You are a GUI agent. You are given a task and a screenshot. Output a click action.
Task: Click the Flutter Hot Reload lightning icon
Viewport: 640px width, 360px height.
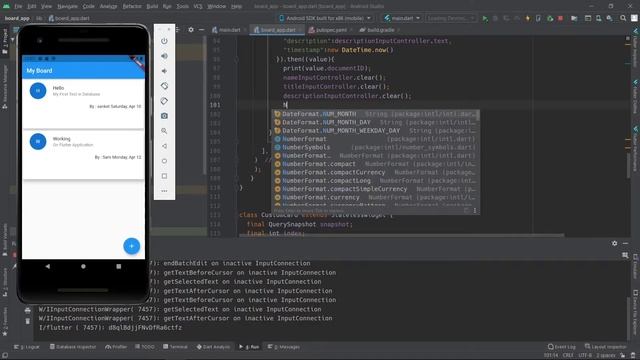[527, 18]
